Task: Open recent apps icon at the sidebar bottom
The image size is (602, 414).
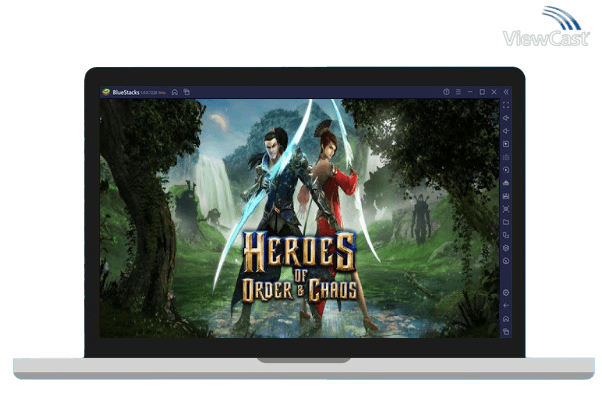Action: (506, 331)
